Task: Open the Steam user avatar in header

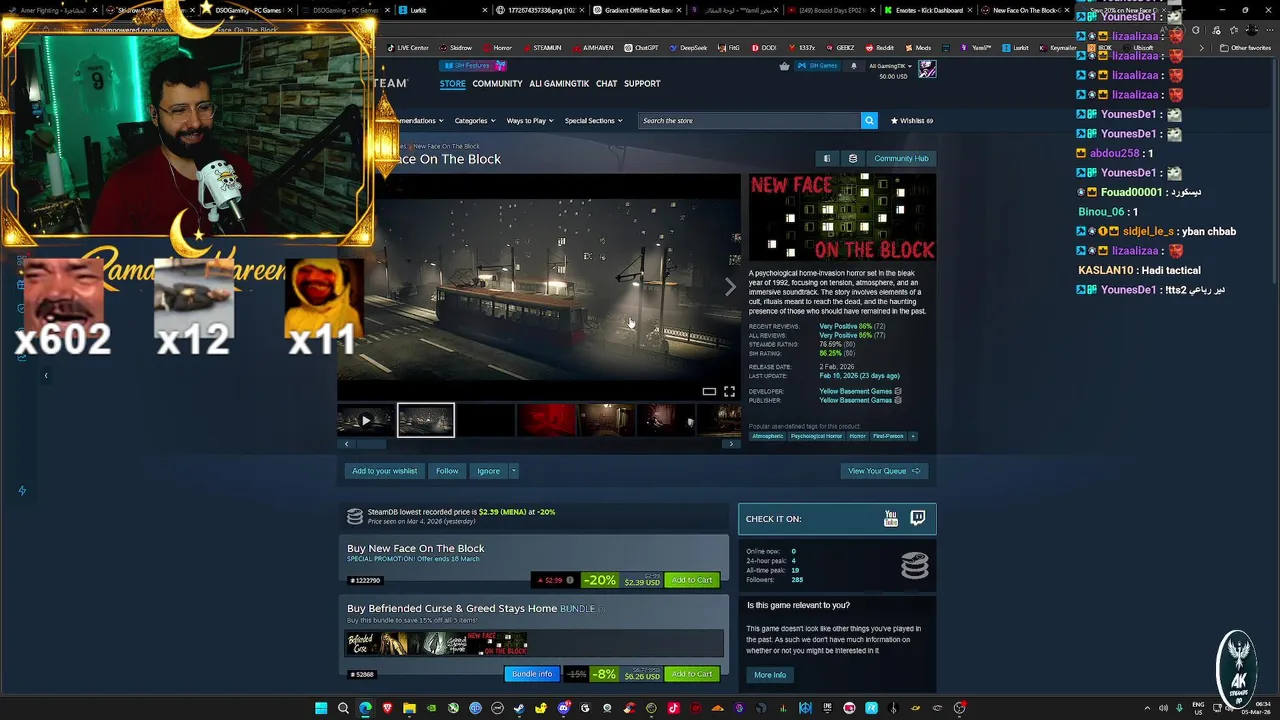Action: point(927,69)
